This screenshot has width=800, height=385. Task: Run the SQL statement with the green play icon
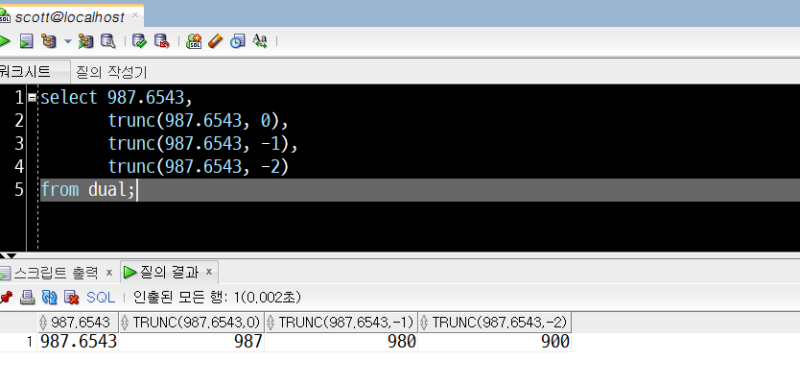tap(4, 41)
